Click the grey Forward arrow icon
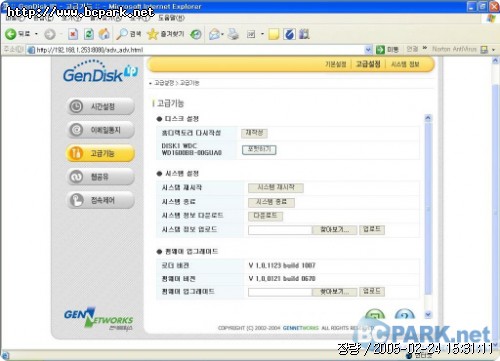The width and height of the screenshot is (500, 361). coord(50,34)
